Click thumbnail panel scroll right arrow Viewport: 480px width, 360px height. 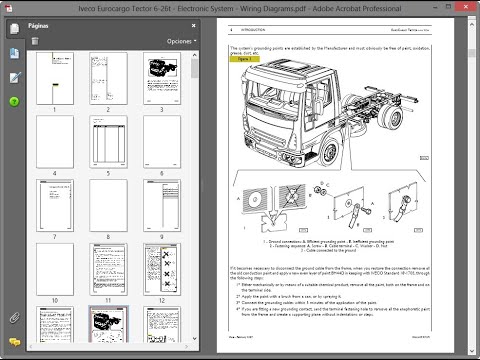point(186,347)
